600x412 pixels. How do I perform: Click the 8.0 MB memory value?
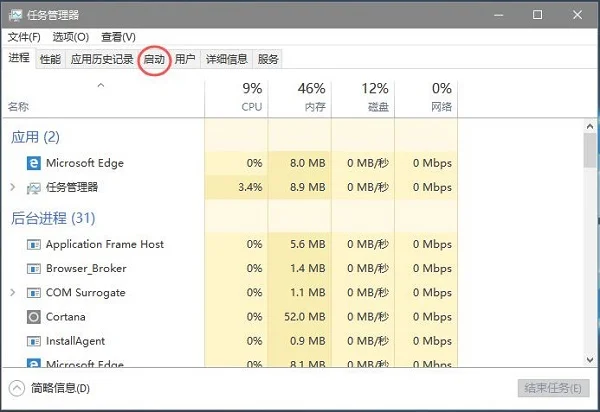click(308, 163)
